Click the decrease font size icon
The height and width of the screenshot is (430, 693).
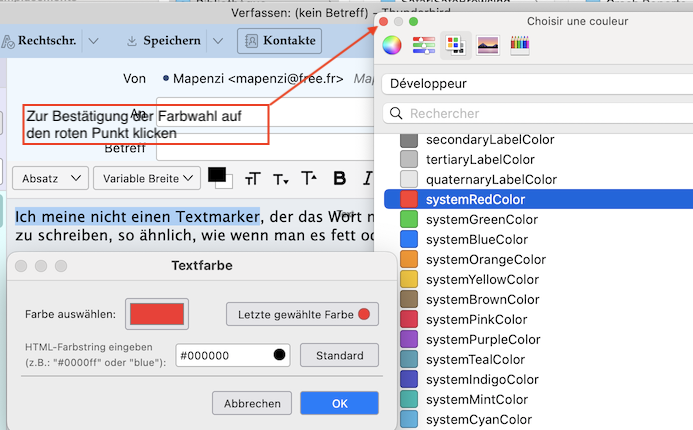point(281,178)
